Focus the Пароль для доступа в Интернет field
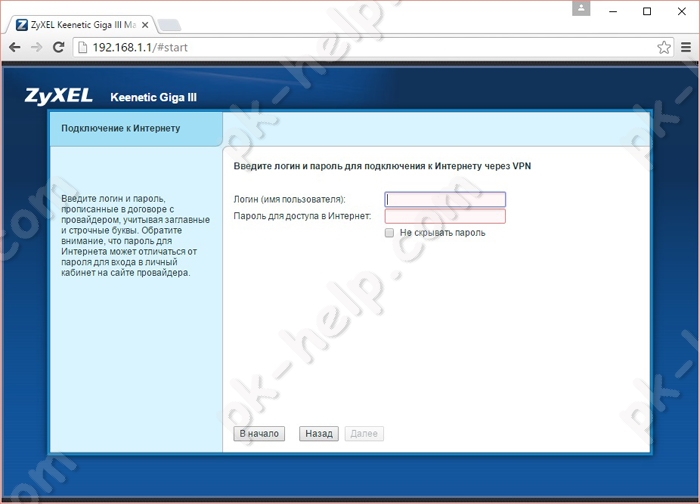Screen dimensions: 700x504 pyautogui.click(x=445, y=216)
